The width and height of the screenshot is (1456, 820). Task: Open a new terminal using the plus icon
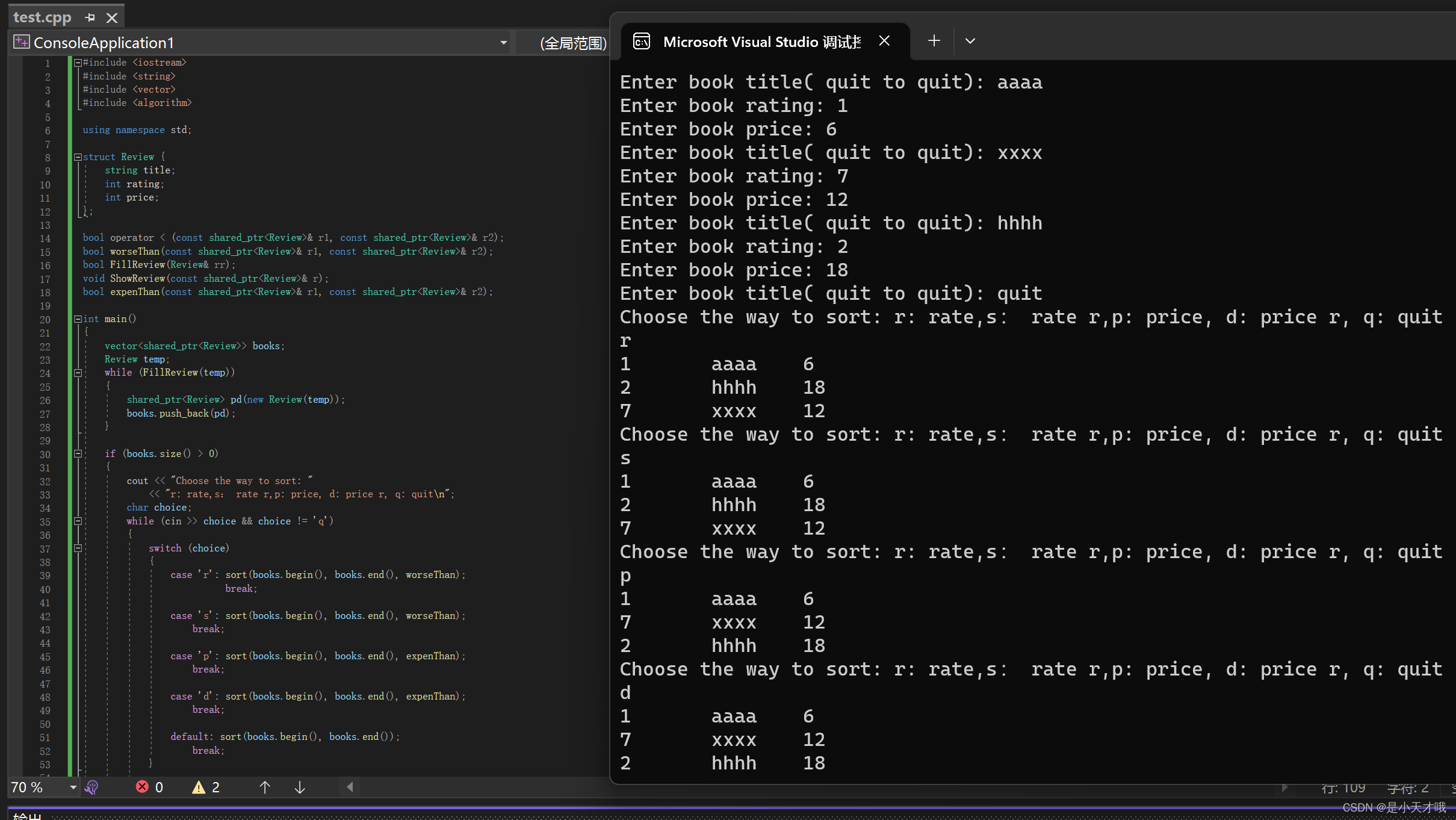pyautogui.click(x=934, y=40)
